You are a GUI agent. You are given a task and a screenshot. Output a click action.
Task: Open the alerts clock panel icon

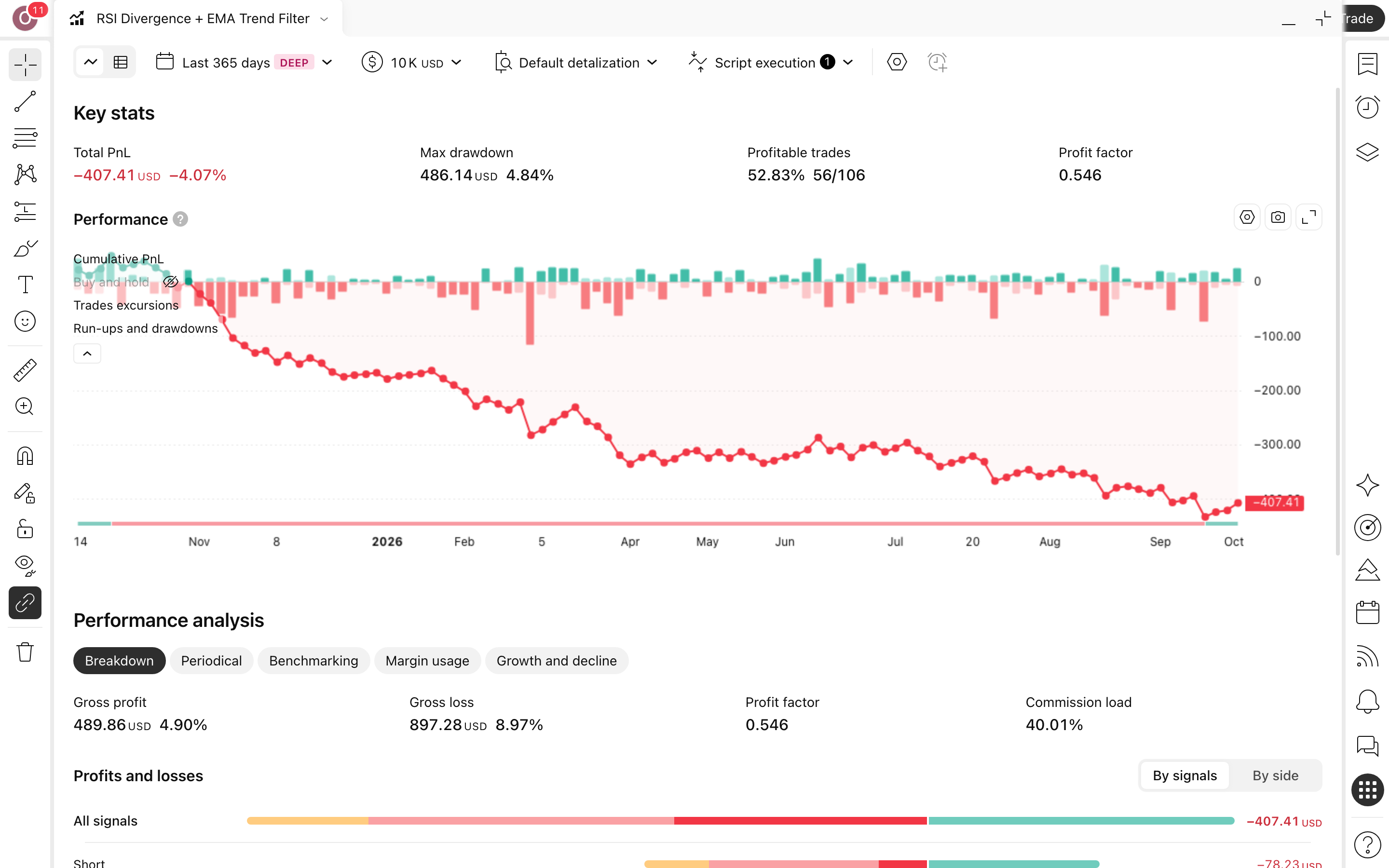coord(1367,108)
